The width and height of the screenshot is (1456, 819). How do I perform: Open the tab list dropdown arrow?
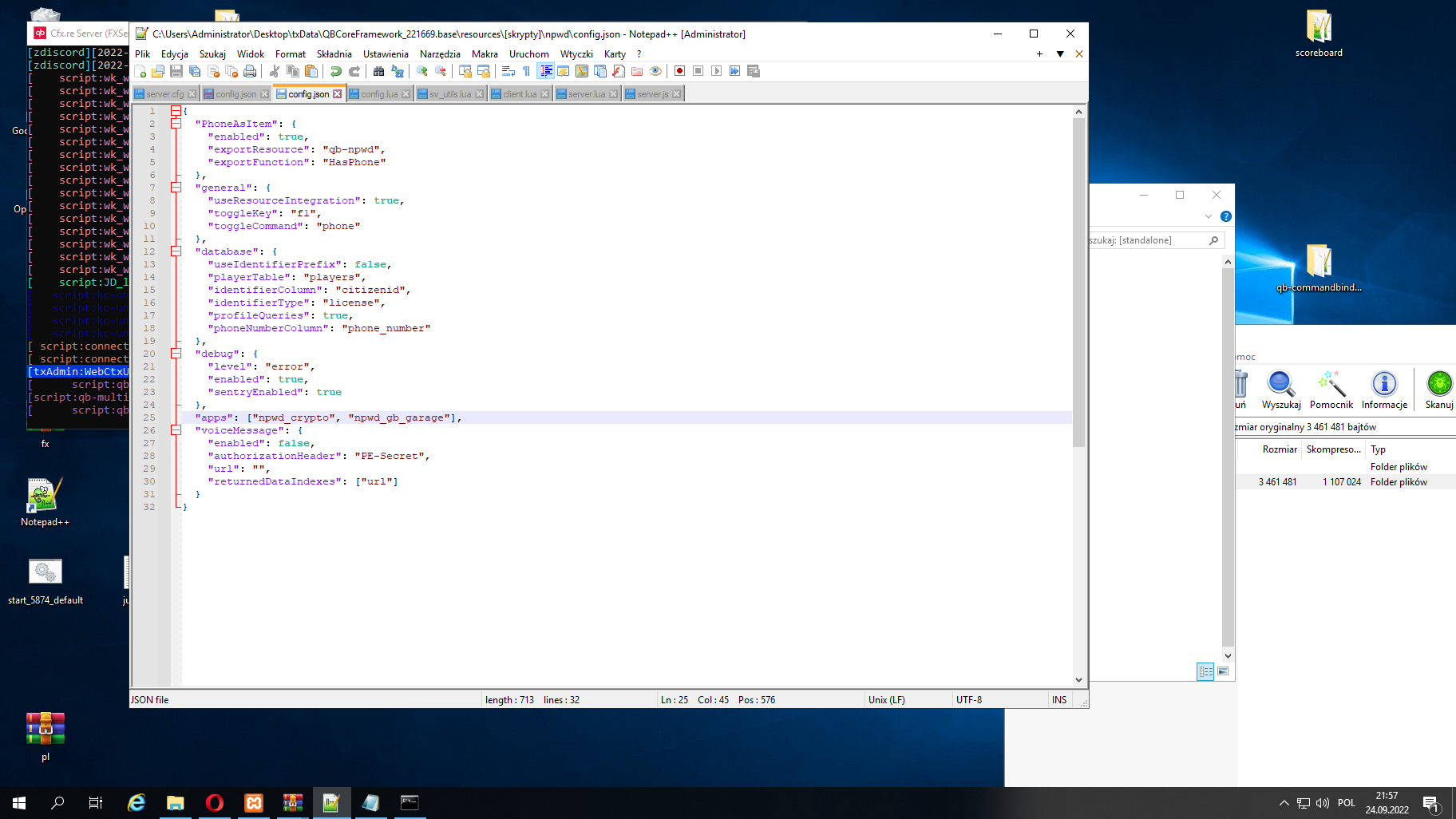click(x=1060, y=53)
